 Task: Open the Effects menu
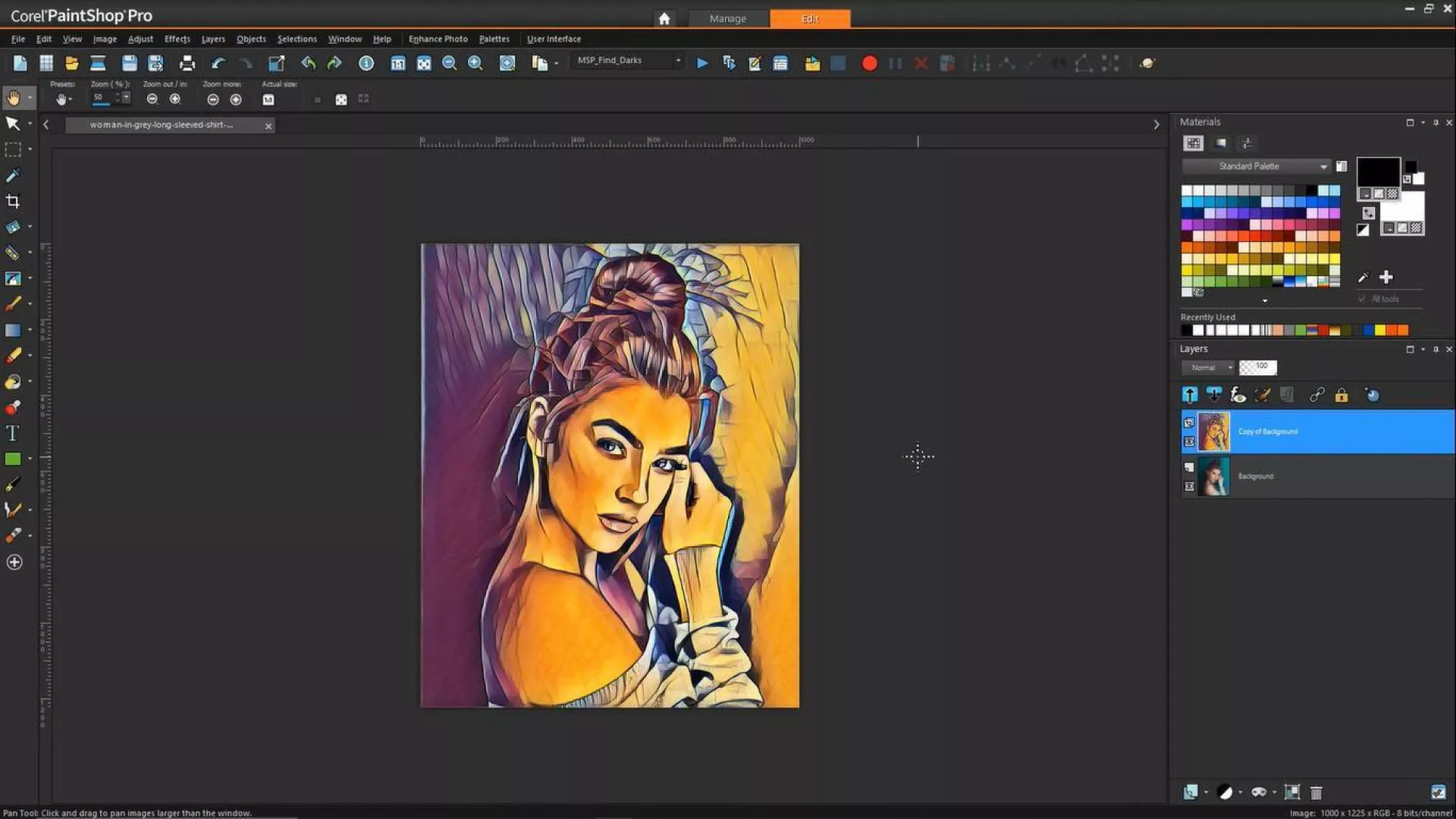pyautogui.click(x=177, y=39)
